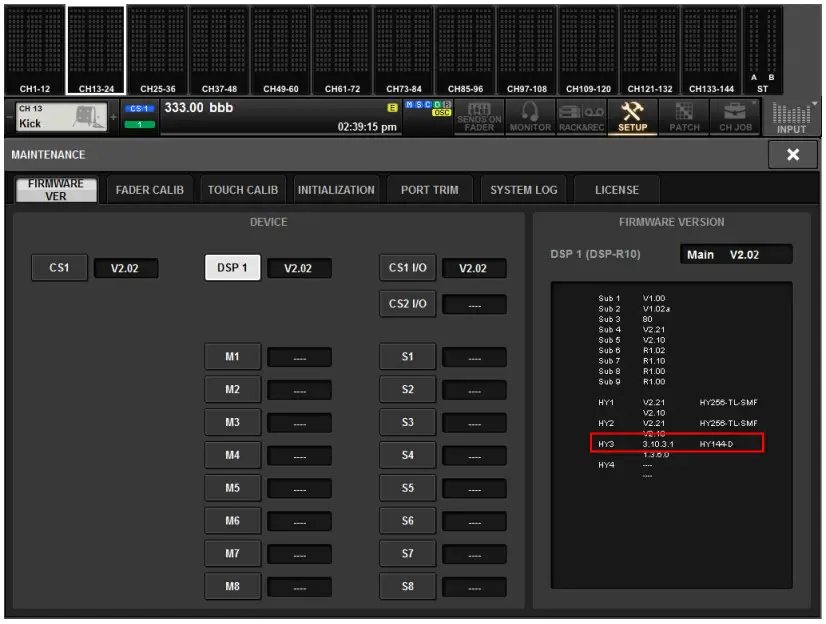Select the CH13-24 meter bank
Viewport: 826px width, 624px height.
[x=96, y=50]
